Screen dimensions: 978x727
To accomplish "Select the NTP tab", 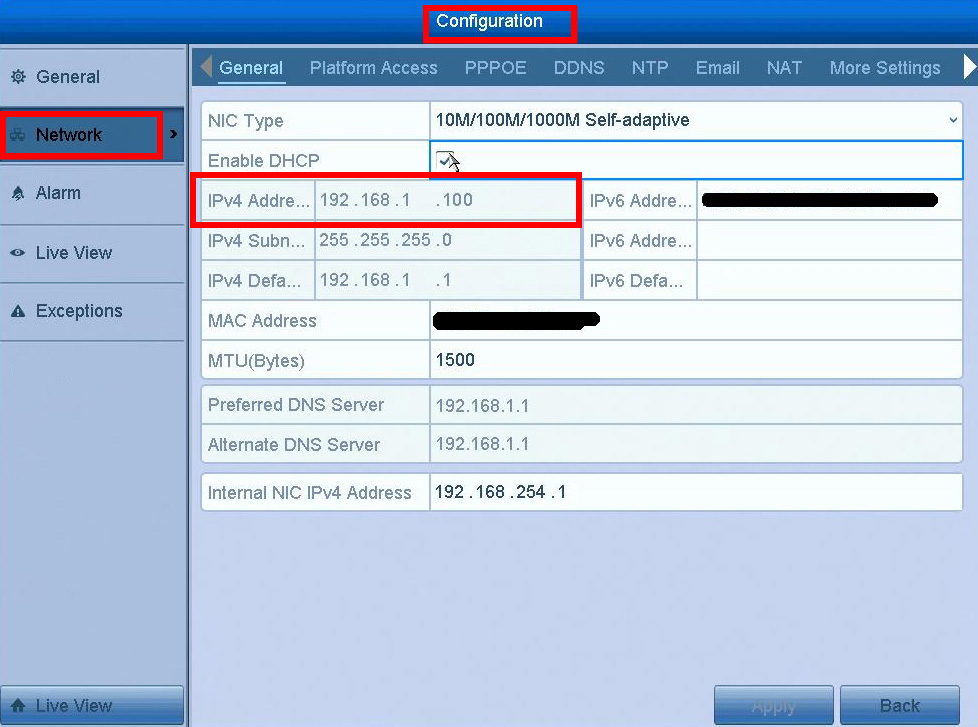I will coord(650,67).
